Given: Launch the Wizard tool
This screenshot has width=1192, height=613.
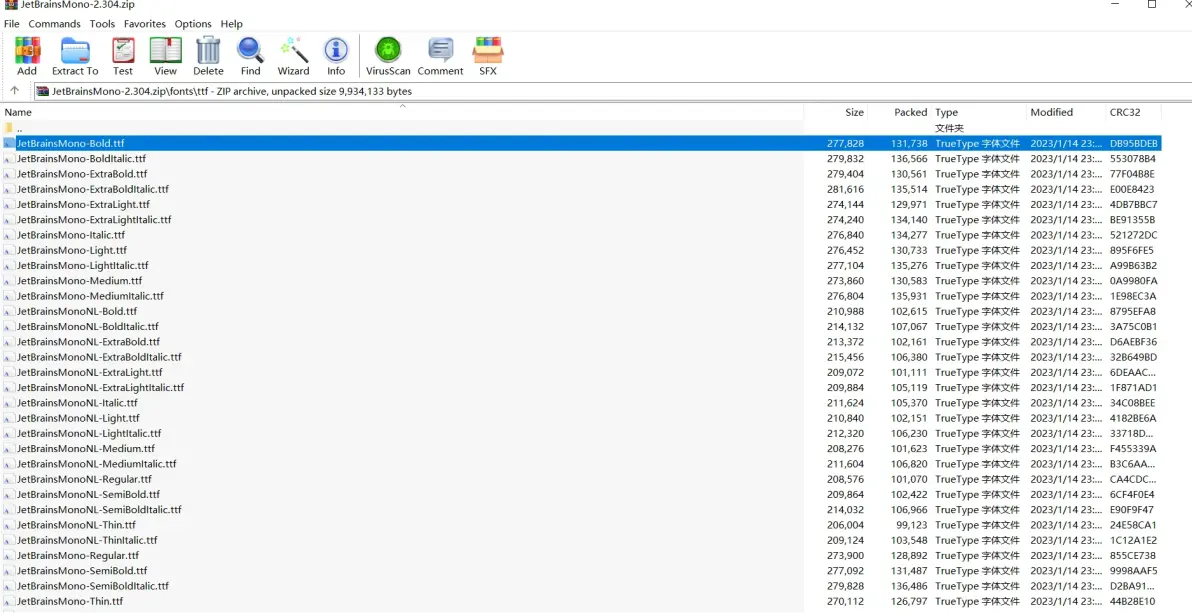Looking at the screenshot, I should pyautogui.click(x=293, y=56).
